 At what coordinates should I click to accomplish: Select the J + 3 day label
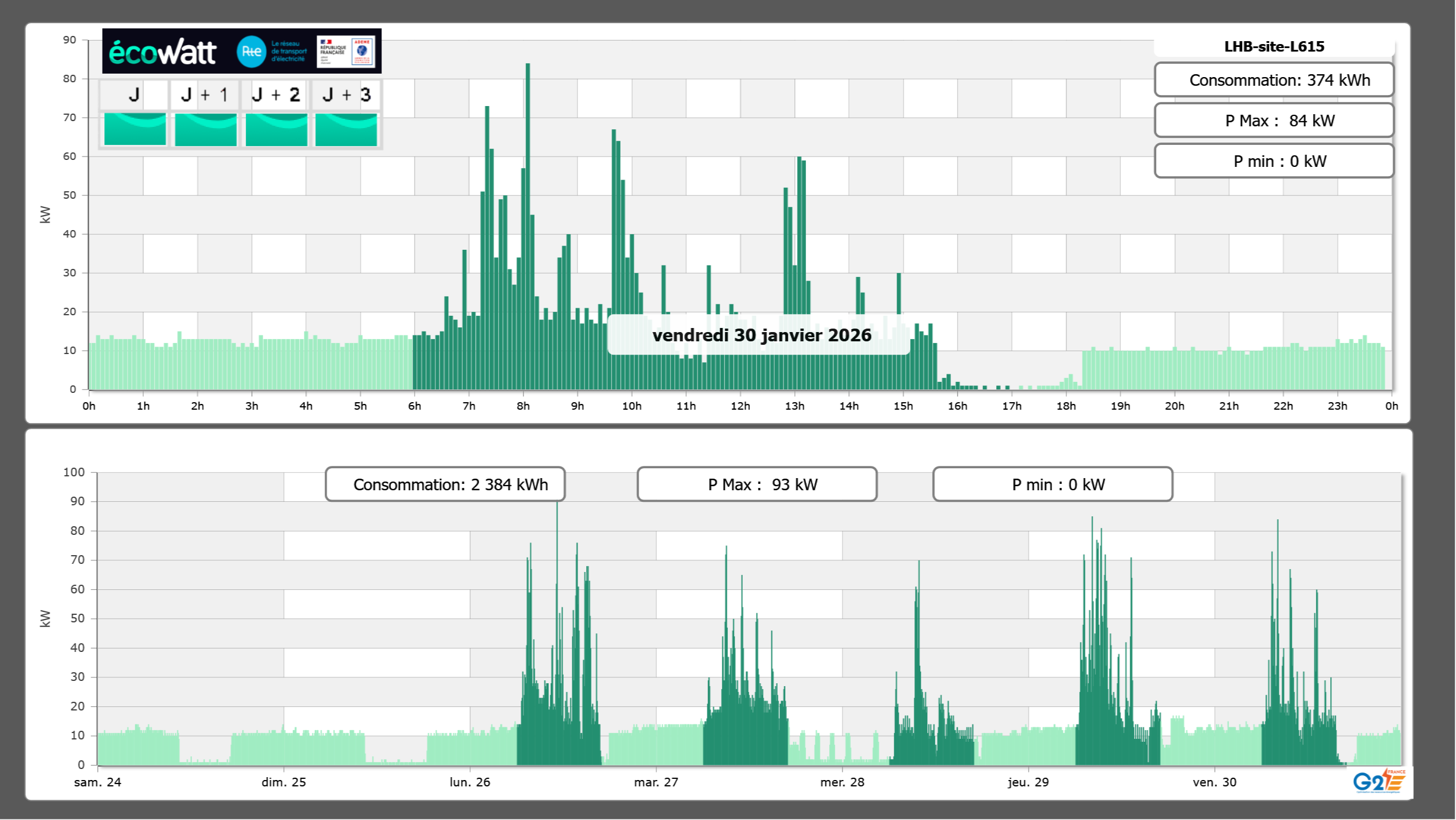point(346,94)
